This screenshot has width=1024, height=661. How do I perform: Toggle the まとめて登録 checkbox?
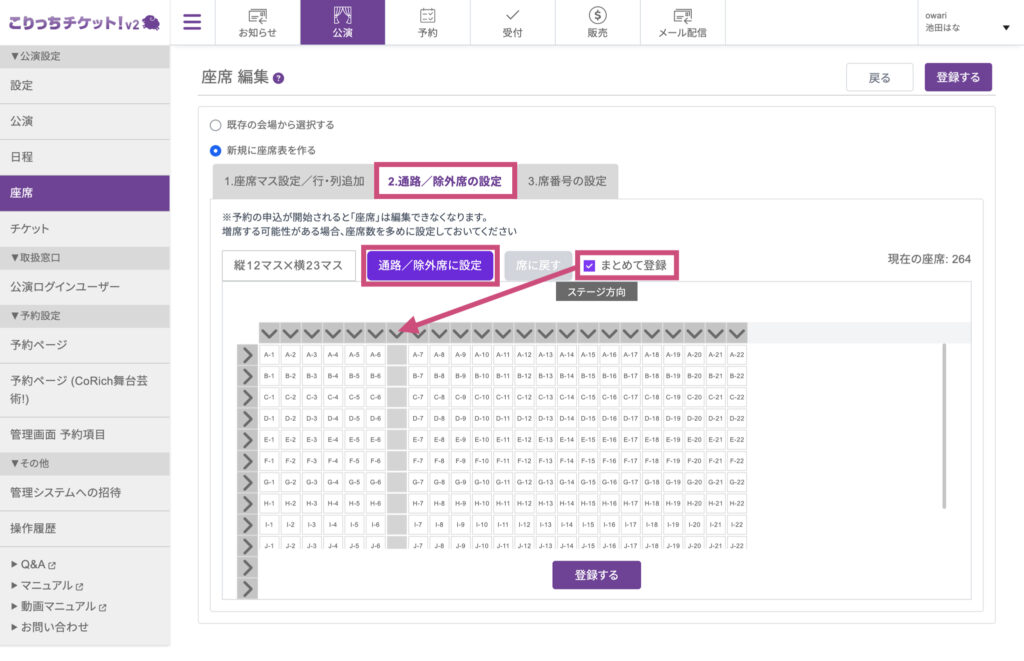click(589, 266)
